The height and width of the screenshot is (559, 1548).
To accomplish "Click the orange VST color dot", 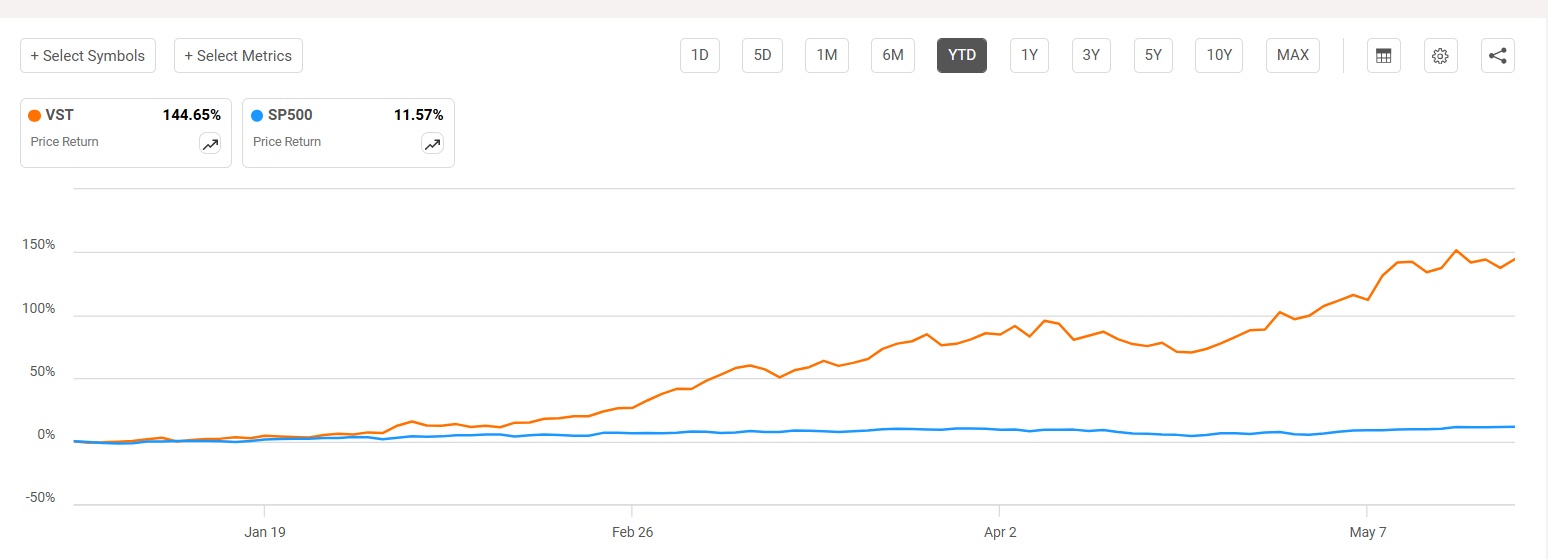I will pos(35,116).
